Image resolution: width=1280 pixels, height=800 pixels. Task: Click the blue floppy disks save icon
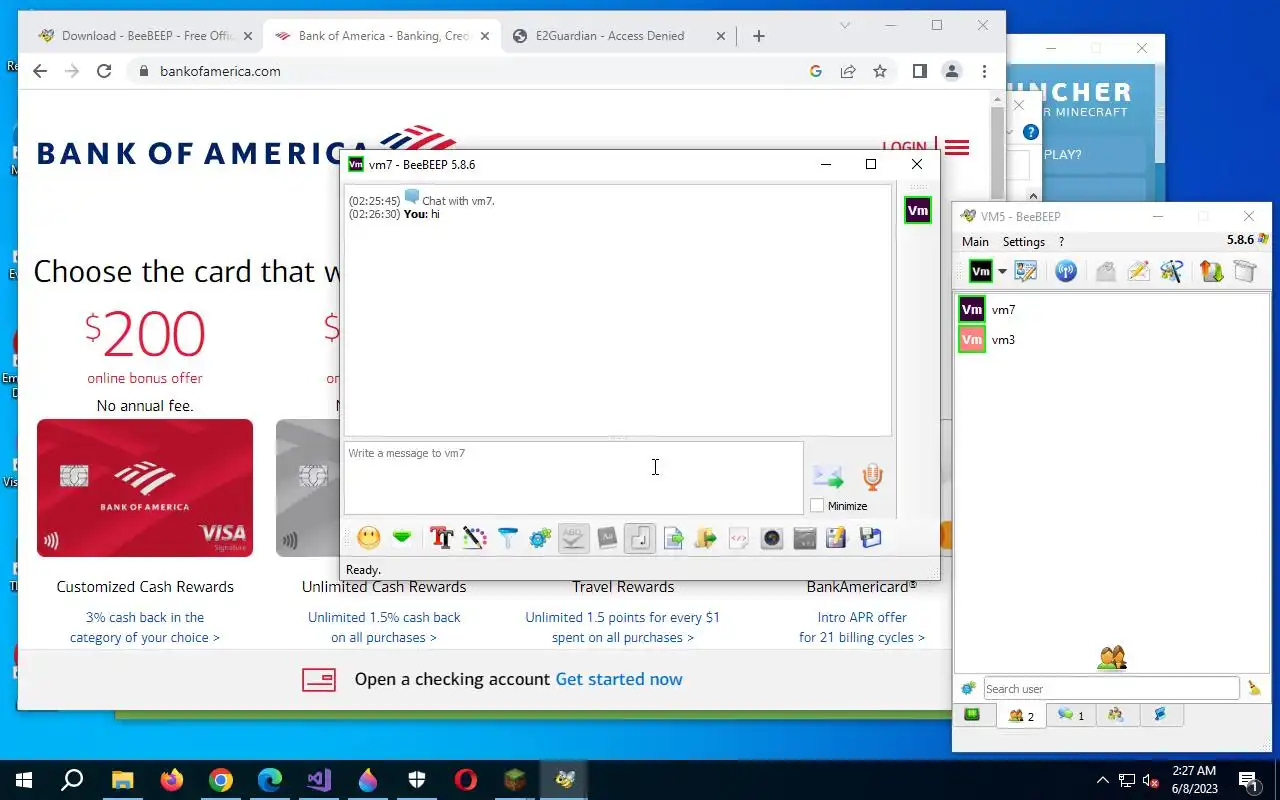(870, 538)
